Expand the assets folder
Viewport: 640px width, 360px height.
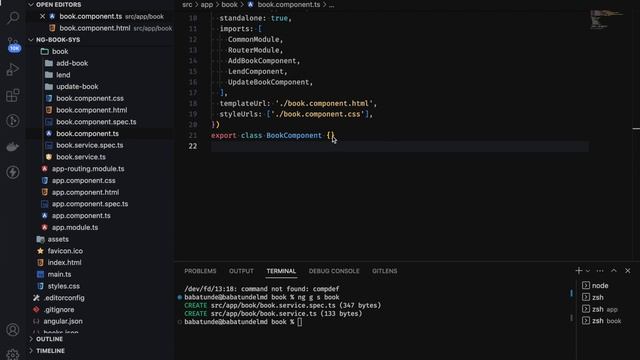tap(58, 239)
